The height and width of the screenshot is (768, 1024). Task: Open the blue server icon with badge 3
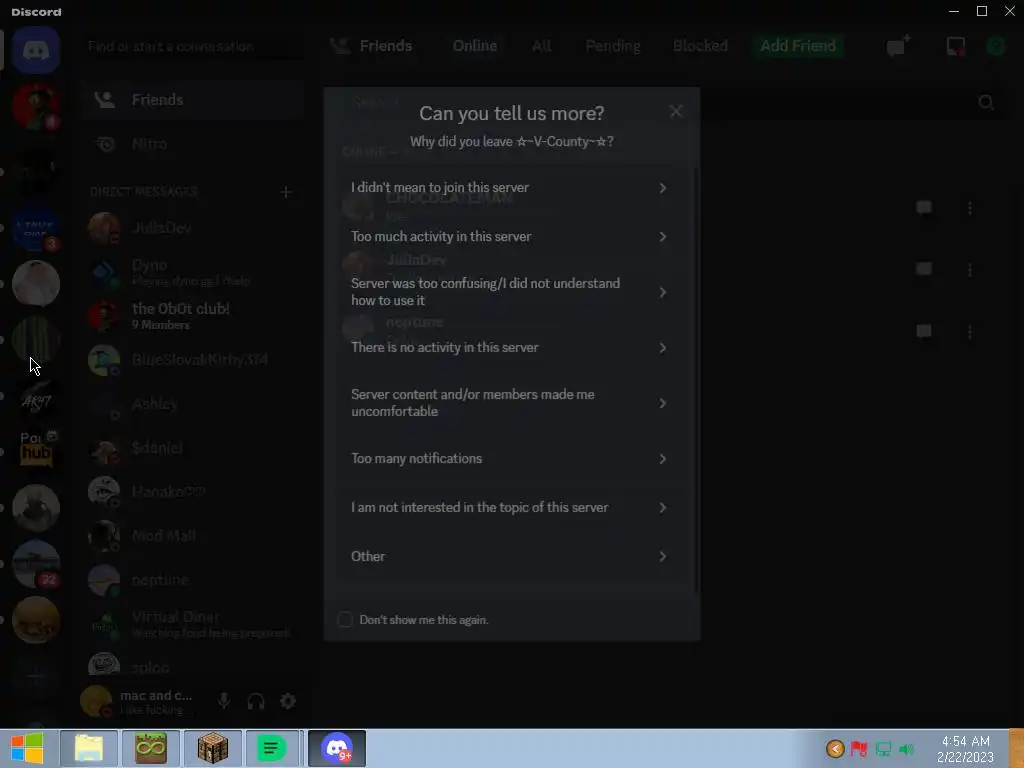[x=36, y=228]
